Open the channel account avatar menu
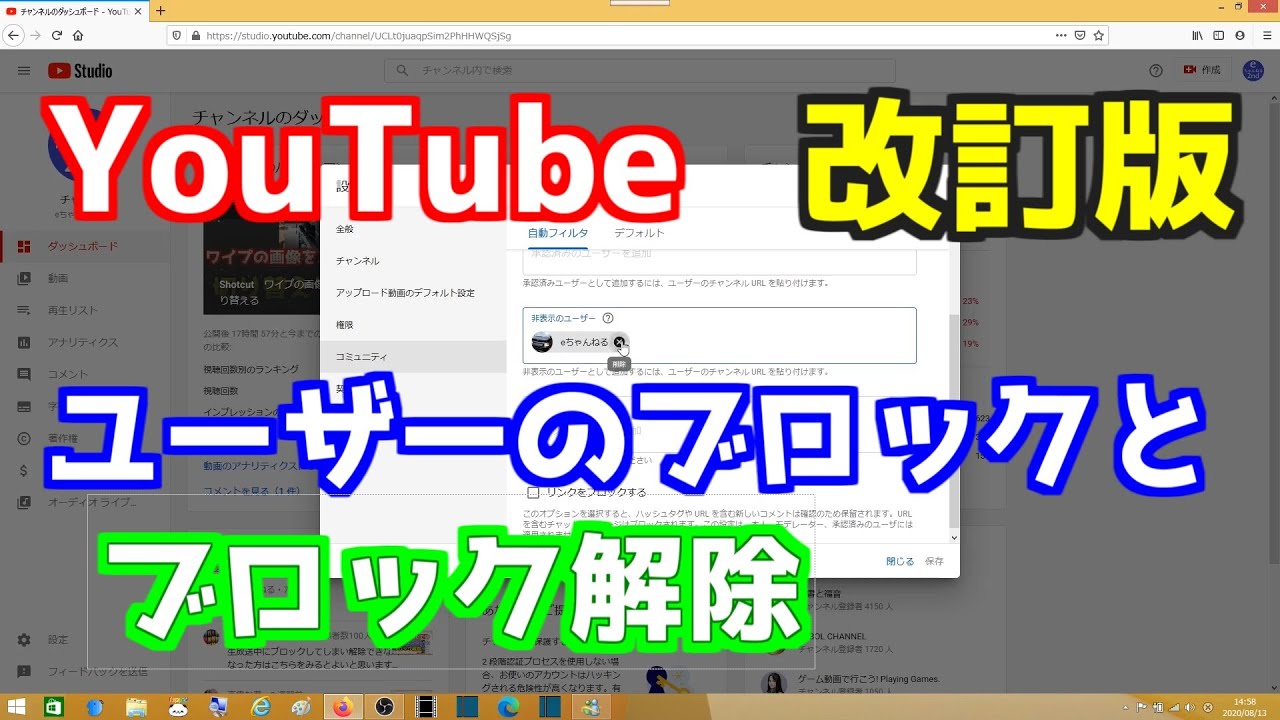 point(1253,71)
